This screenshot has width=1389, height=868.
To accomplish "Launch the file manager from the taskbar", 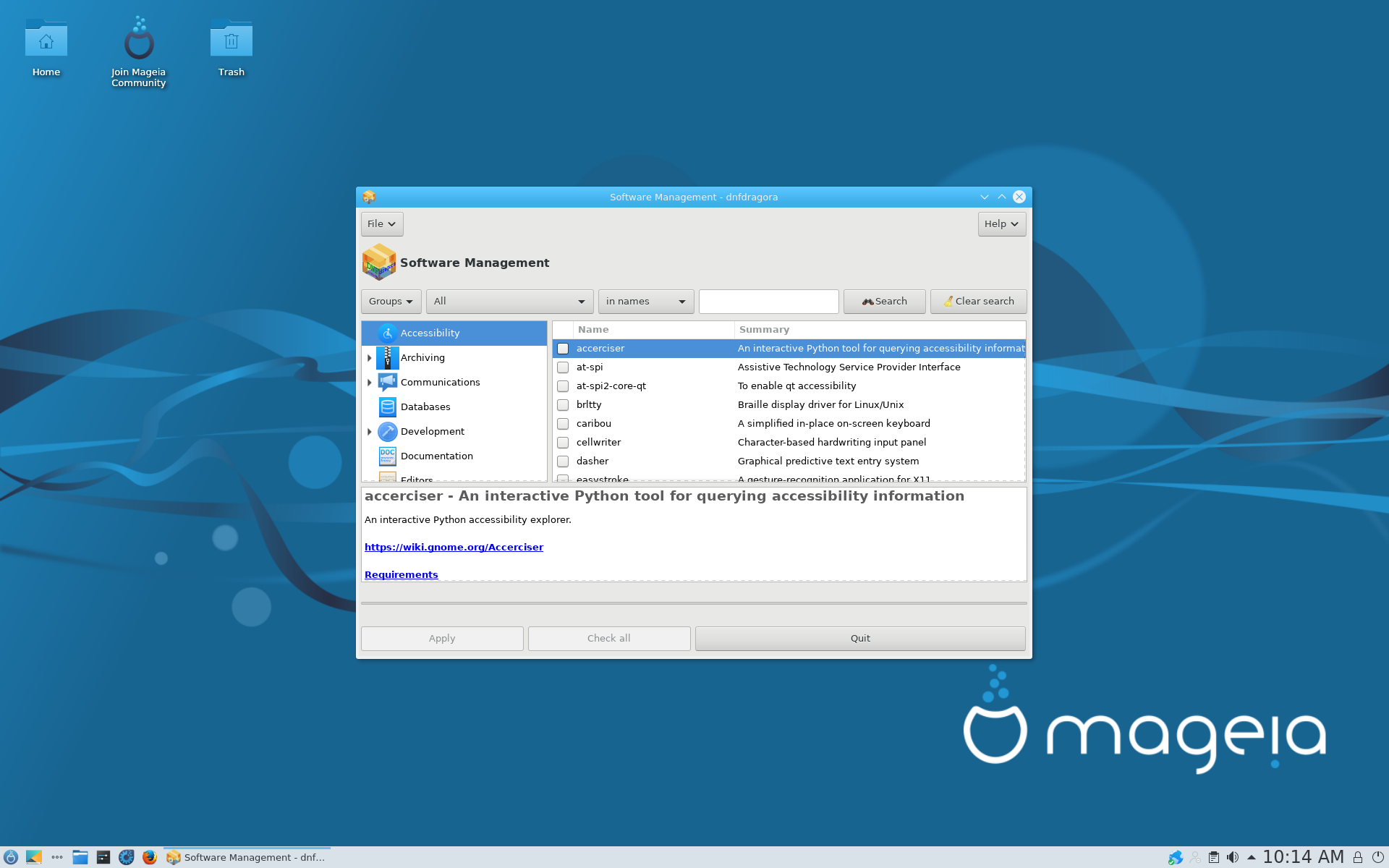I will click(80, 857).
